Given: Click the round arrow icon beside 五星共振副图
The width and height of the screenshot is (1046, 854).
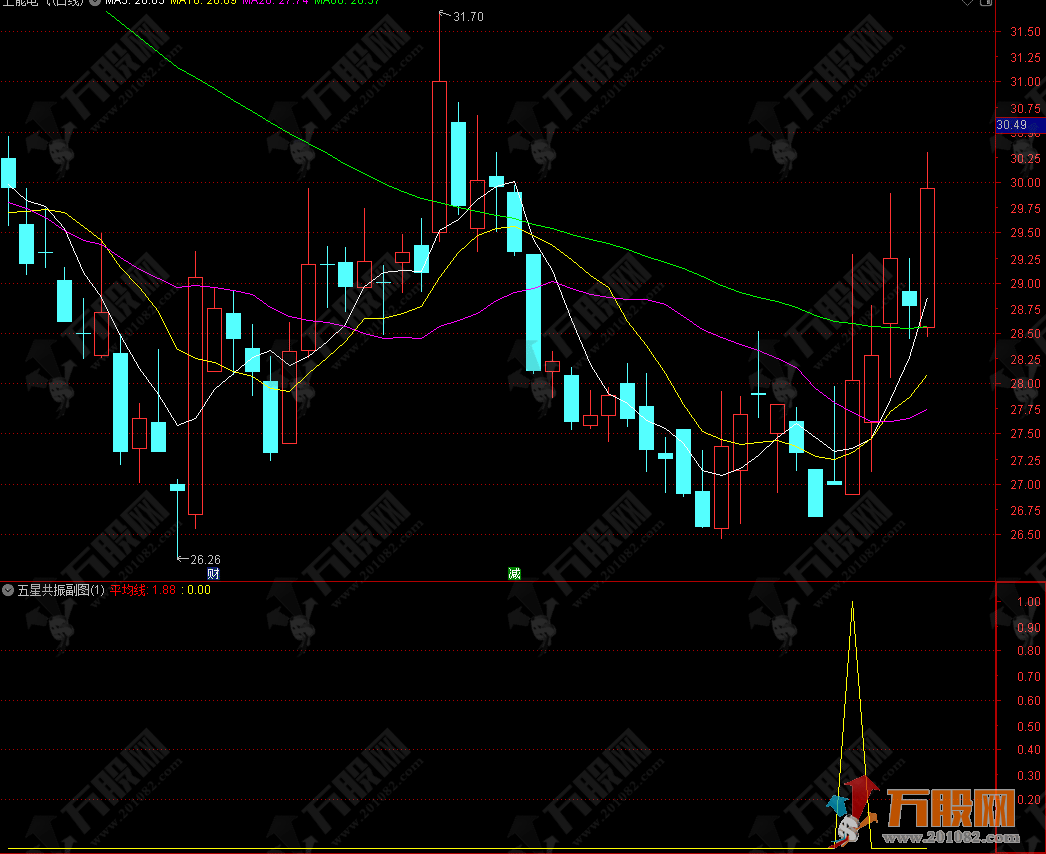Looking at the screenshot, I should (9, 590).
